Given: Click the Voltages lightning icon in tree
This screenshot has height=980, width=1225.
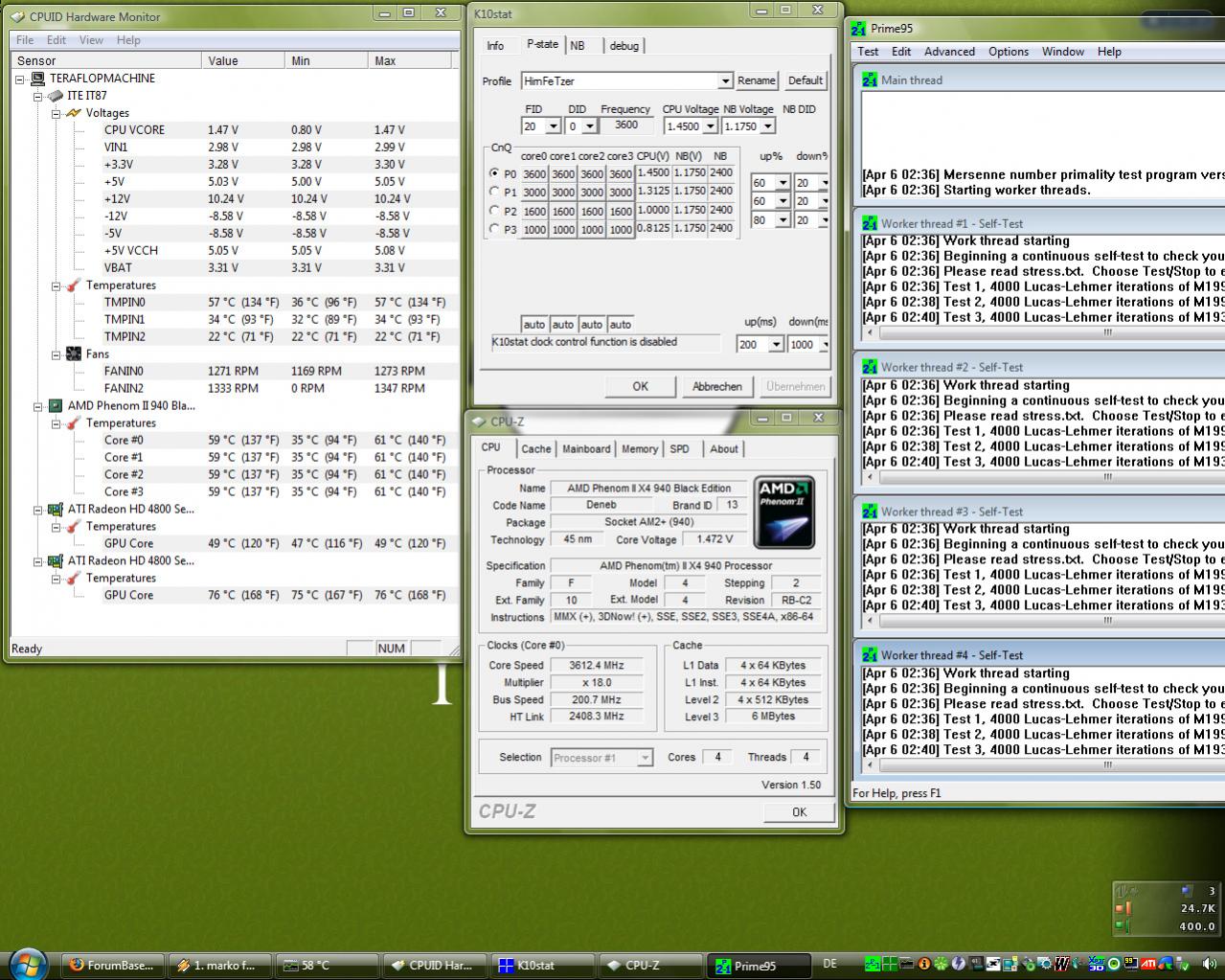Looking at the screenshot, I should (x=74, y=113).
